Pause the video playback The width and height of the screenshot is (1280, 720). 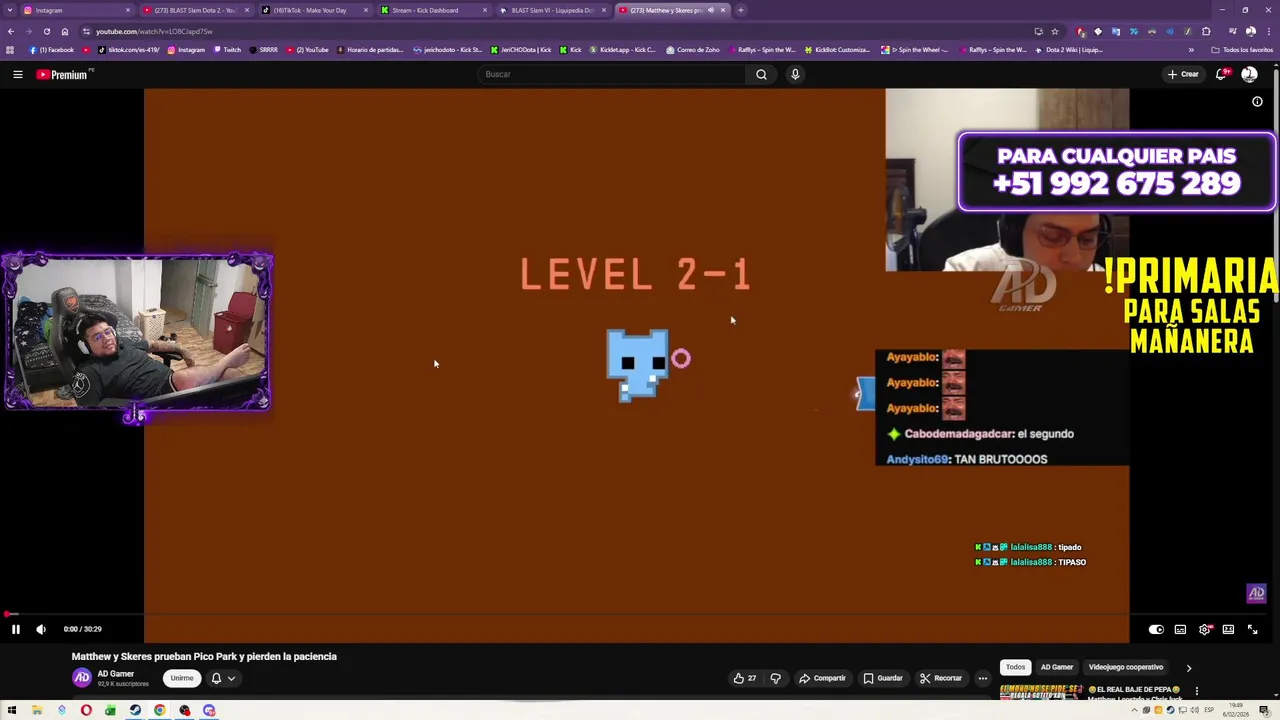(15, 629)
